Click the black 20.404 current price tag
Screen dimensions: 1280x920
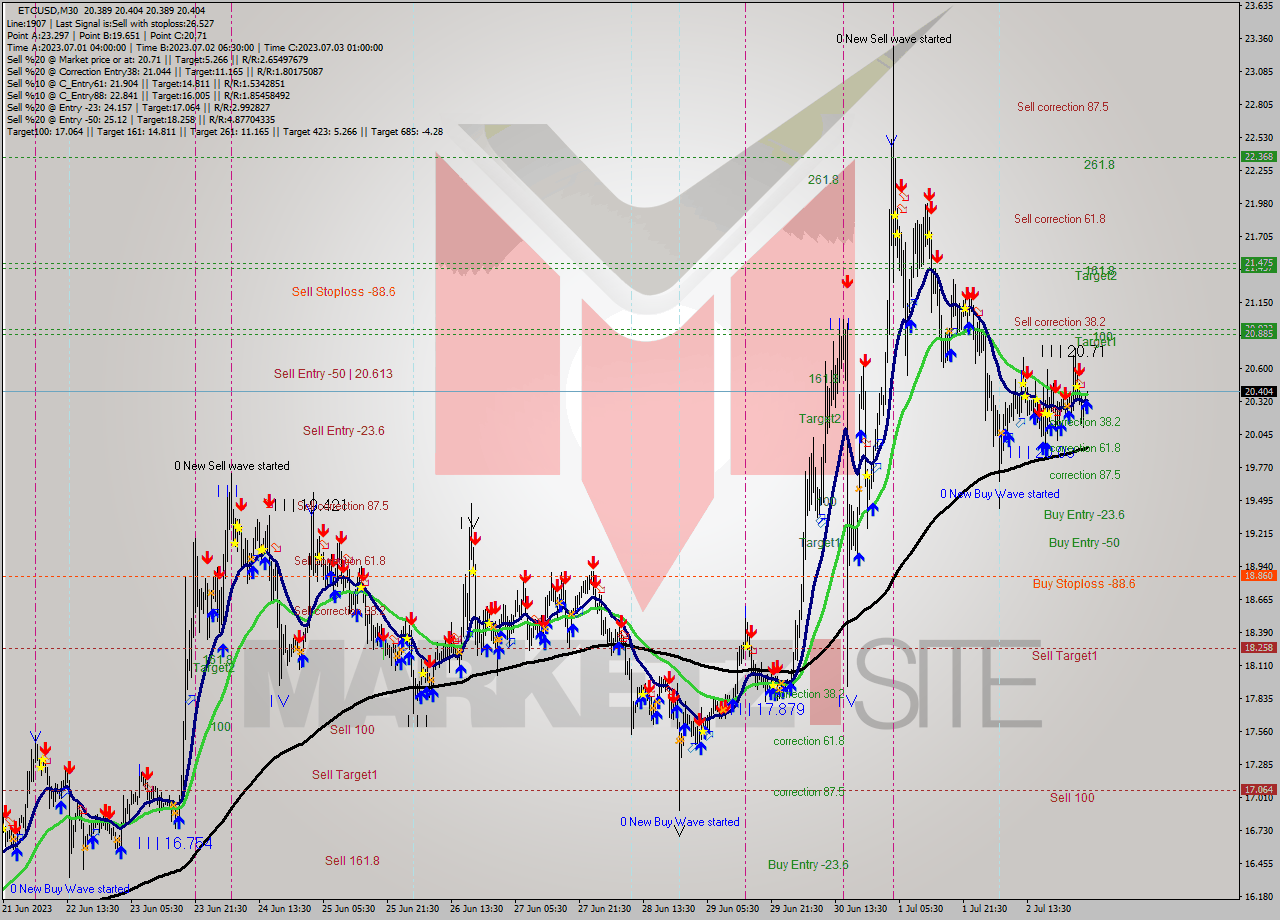pos(1258,392)
